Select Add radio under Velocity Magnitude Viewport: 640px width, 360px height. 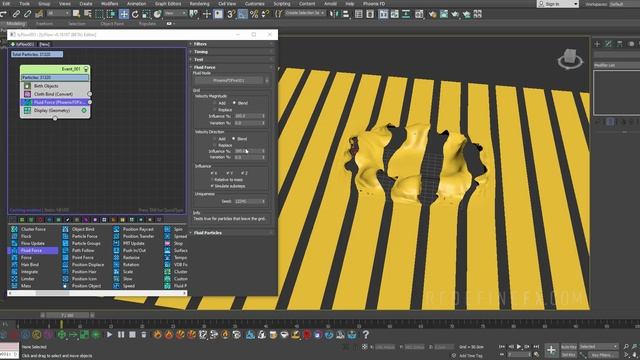(215, 103)
